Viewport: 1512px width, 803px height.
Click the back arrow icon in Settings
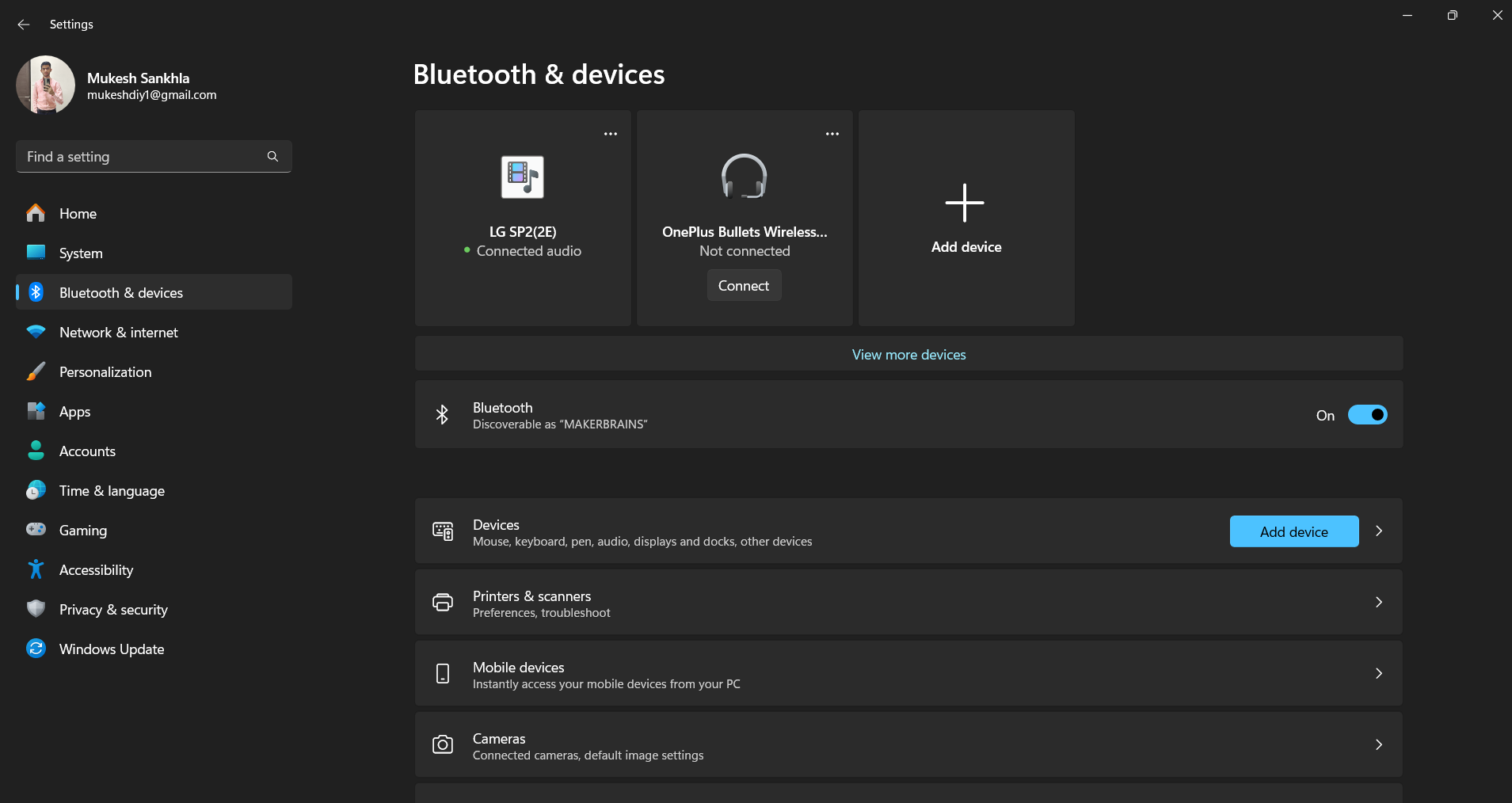point(24,25)
